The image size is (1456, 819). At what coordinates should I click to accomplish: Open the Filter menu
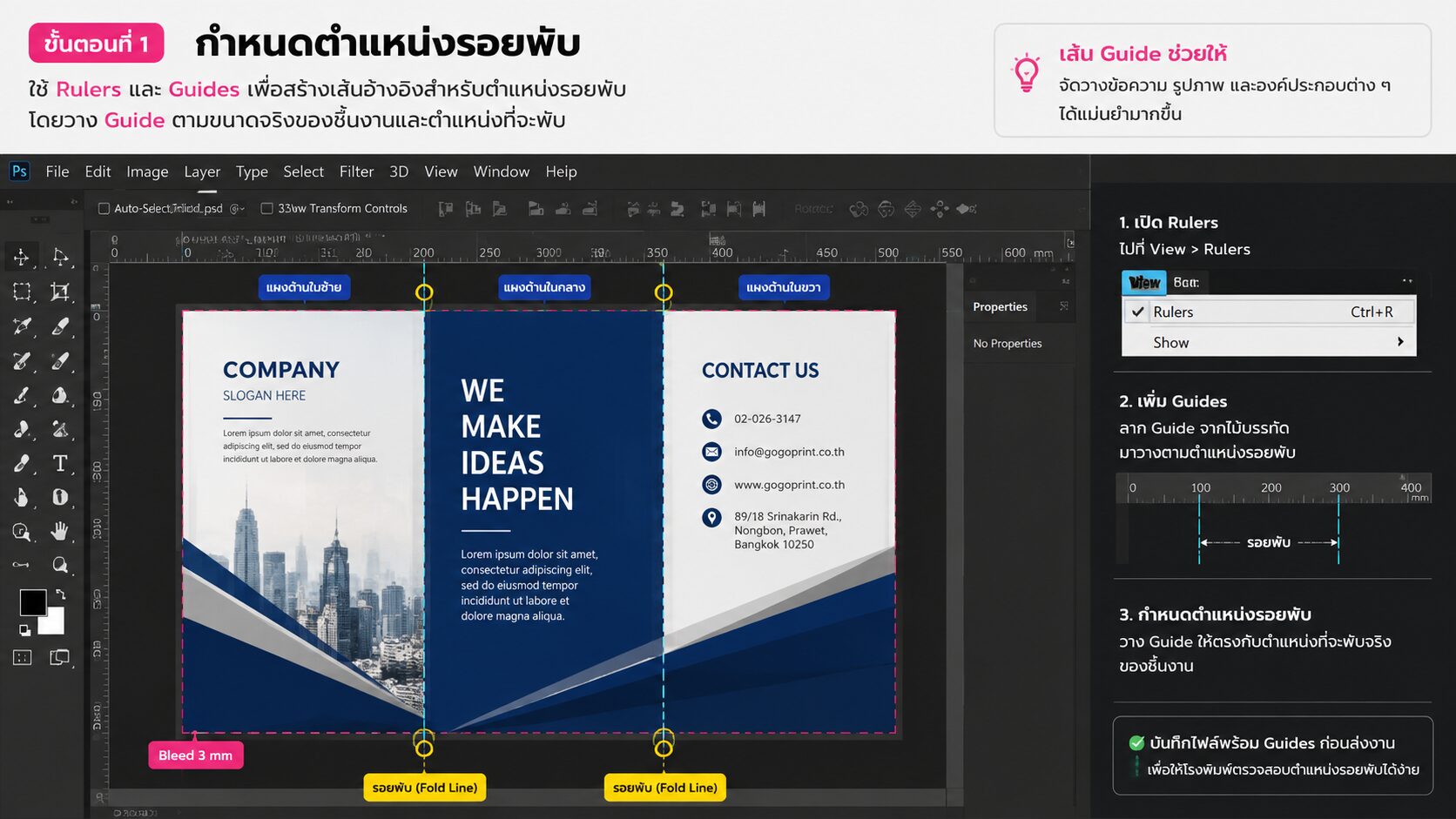(x=356, y=171)
